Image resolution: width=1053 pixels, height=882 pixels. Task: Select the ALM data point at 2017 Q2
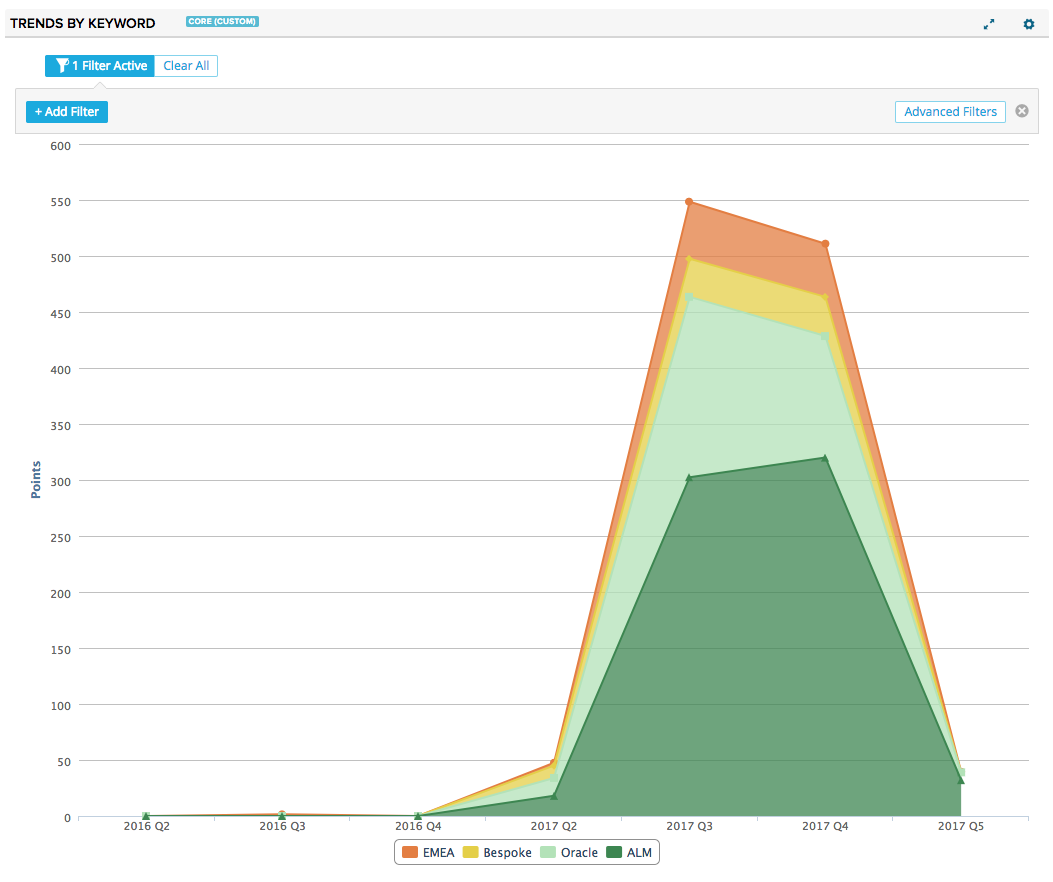tap(554, 796)
